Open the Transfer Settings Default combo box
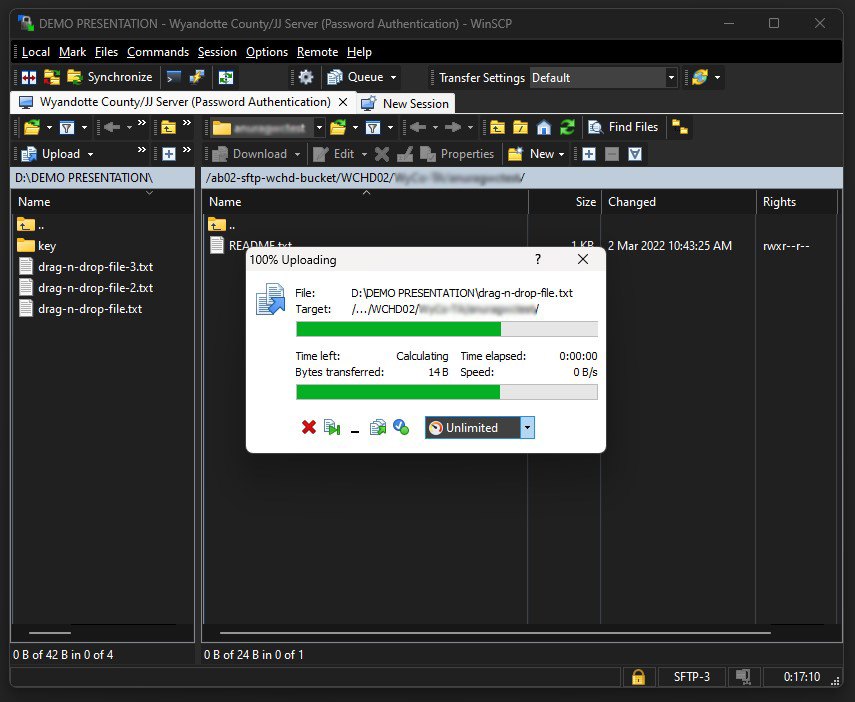The image size is (855, 702). coord(604,77)
